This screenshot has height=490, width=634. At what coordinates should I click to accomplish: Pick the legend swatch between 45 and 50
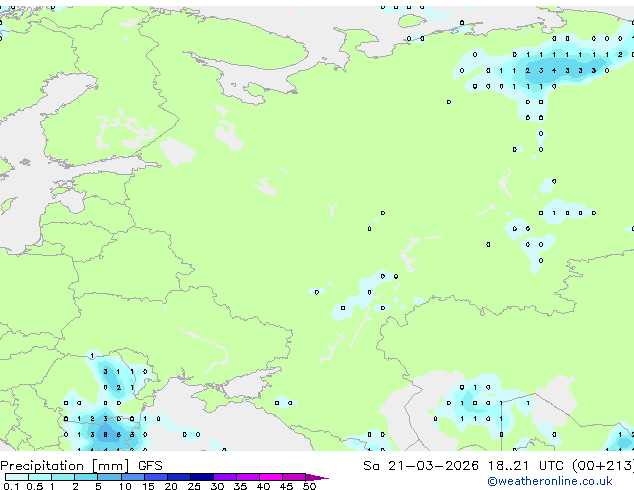[x=294, y=477]
